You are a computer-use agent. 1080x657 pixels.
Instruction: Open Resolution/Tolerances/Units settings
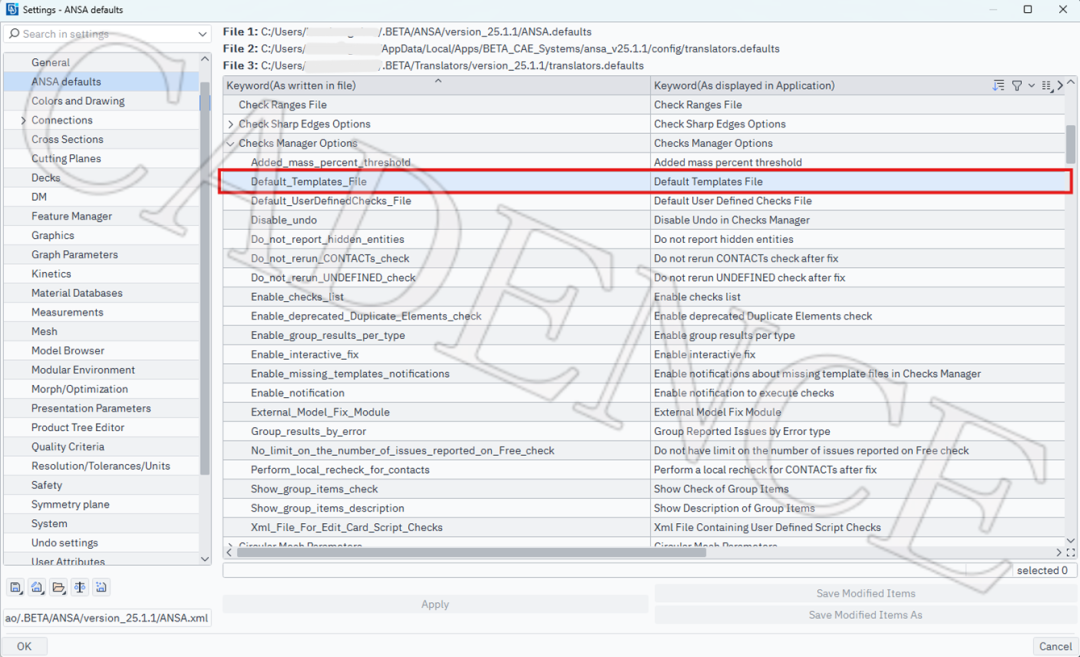click(101, 466)
